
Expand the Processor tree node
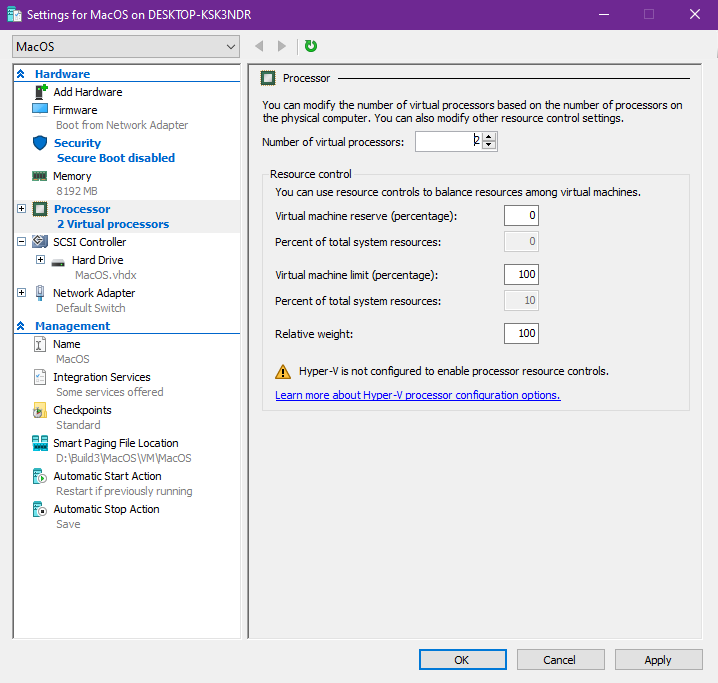pos(22,209)
